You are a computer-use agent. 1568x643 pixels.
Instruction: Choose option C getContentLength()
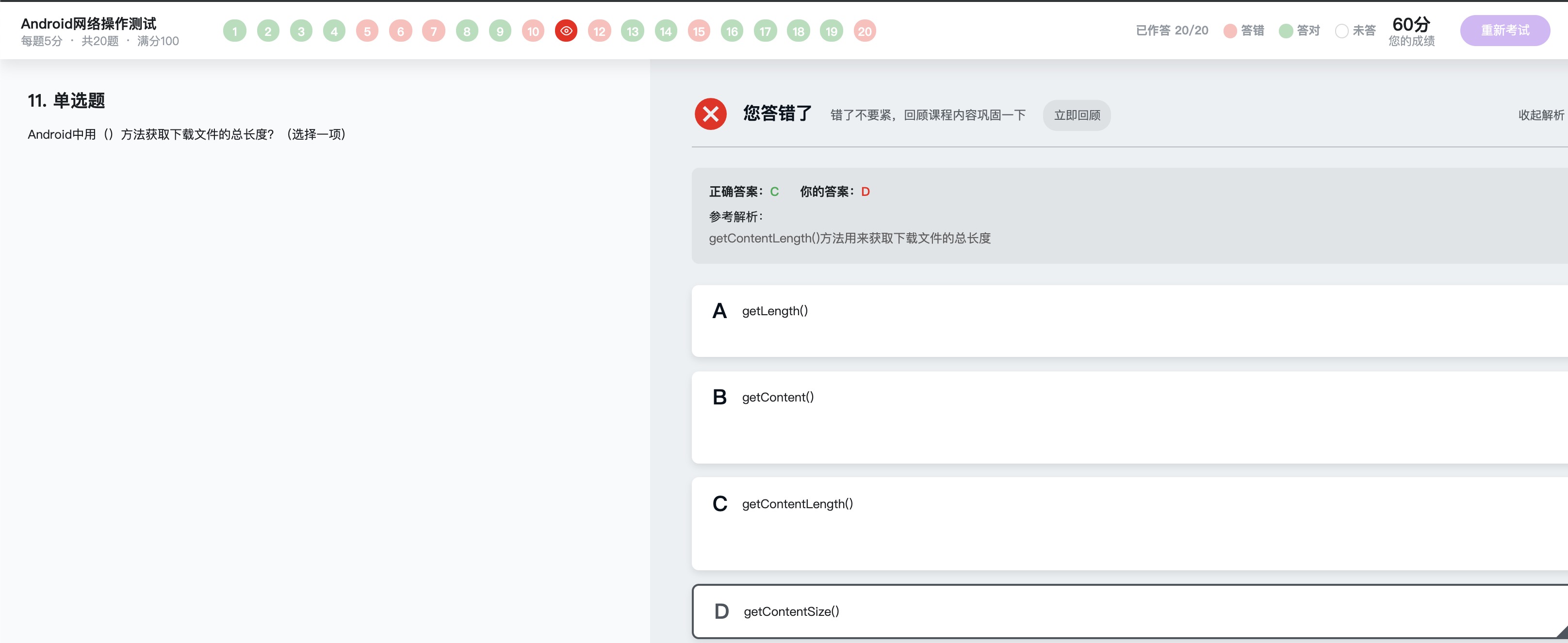1130,524
